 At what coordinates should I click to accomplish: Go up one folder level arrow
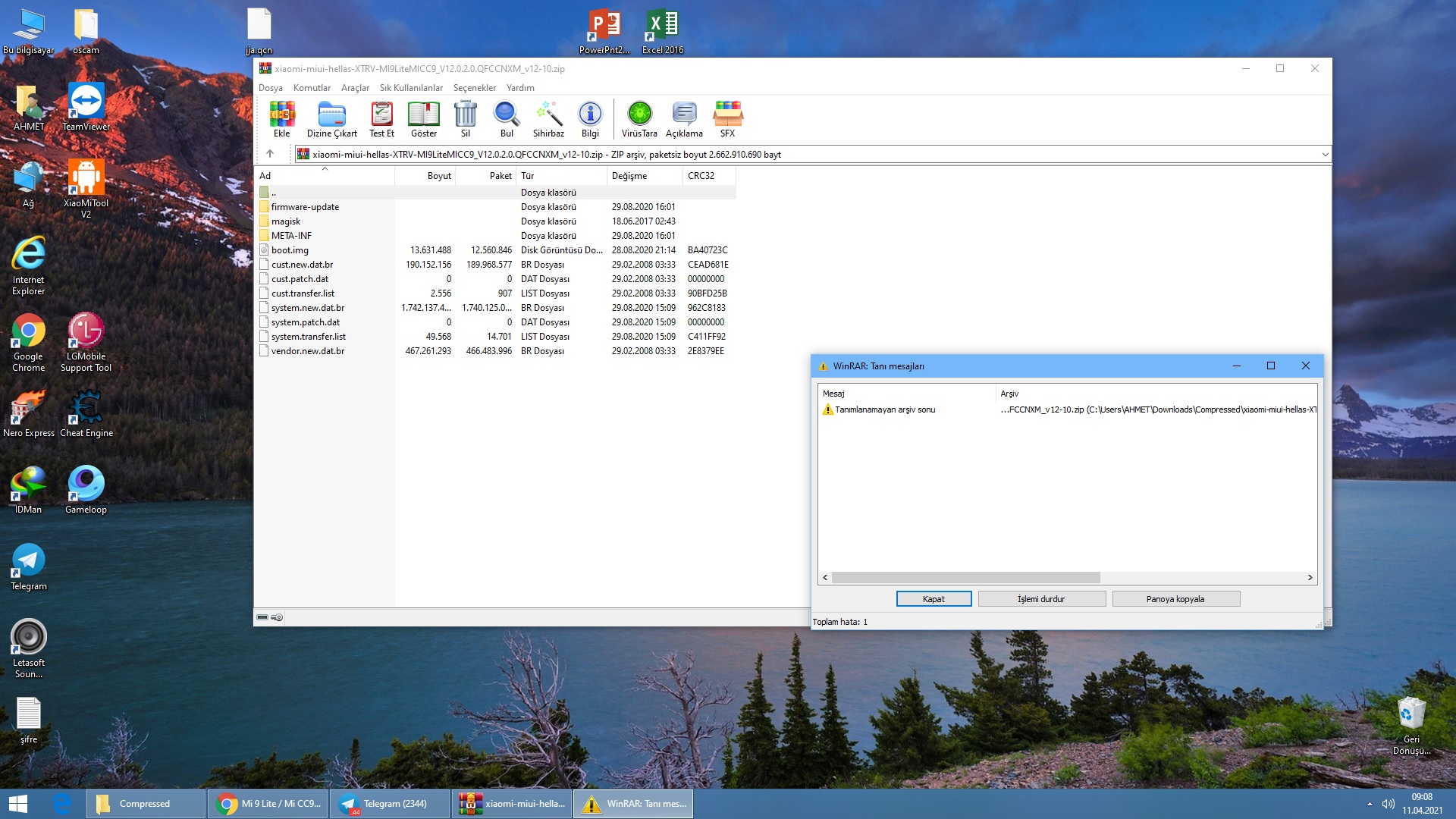click(x=270, y=154)
